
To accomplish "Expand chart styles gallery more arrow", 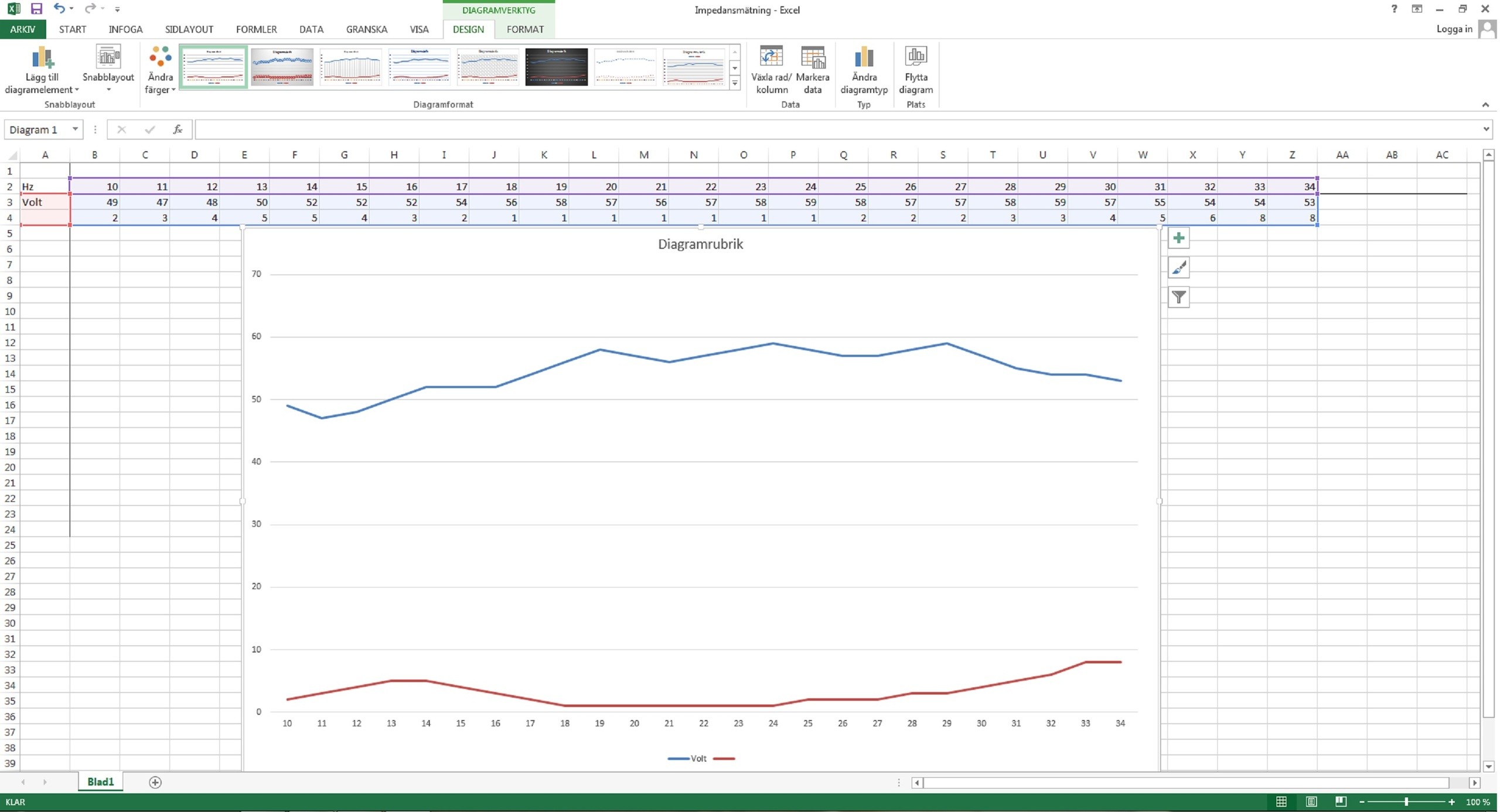I will [734, 84].
